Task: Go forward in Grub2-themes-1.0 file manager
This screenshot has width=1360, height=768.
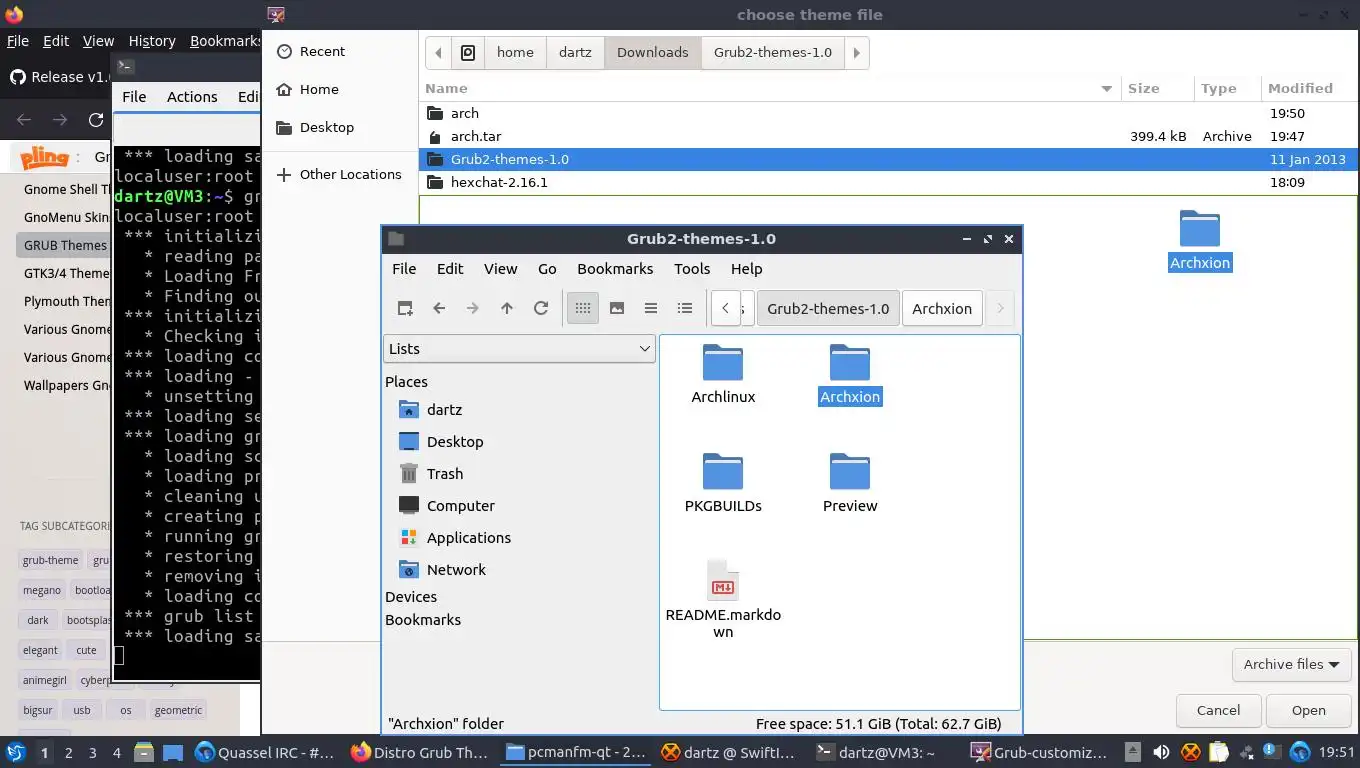Action: [473, 308]
